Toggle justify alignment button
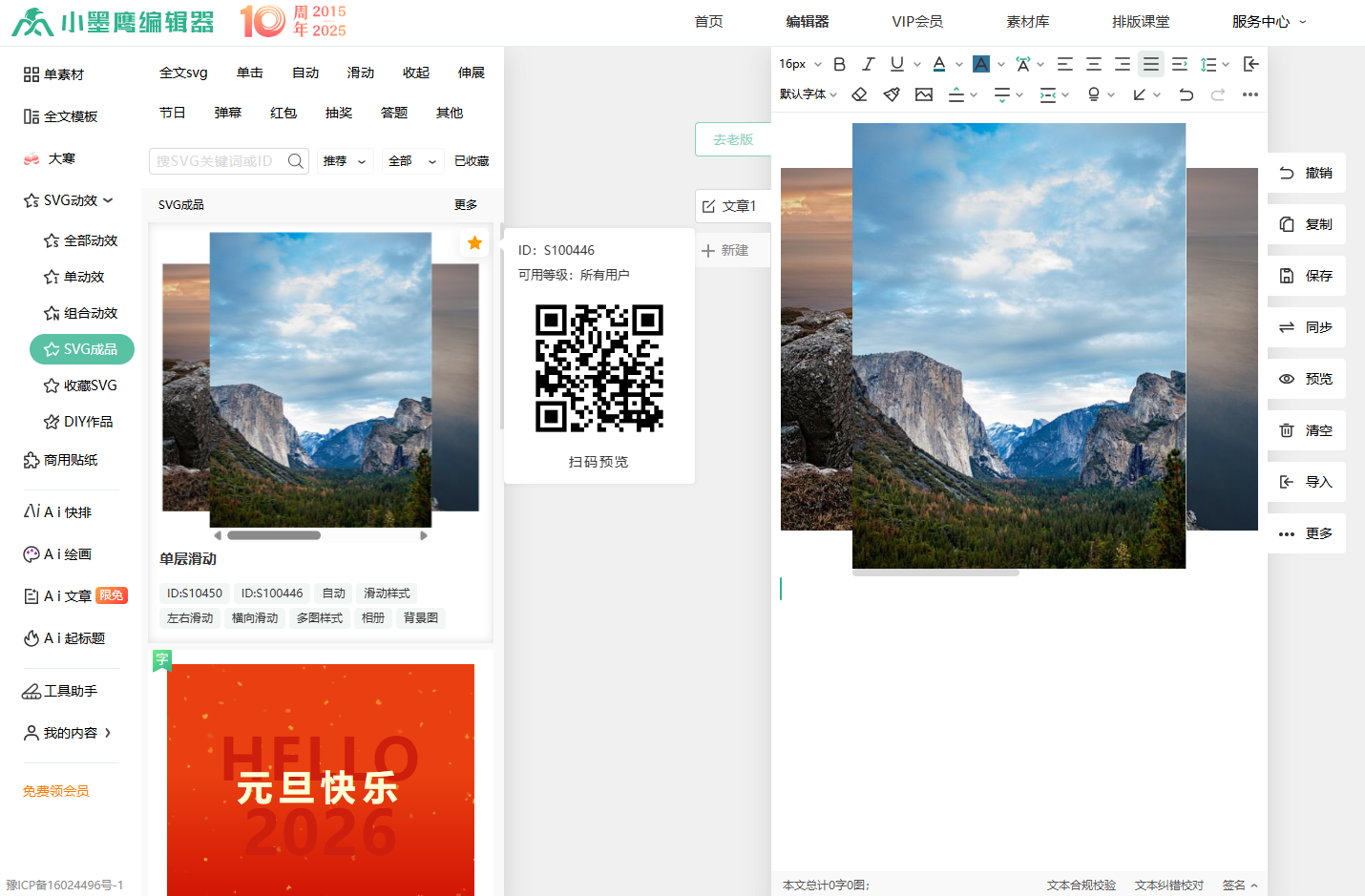The width and height of the screenshot is (1365, 896). (1151, 64)
